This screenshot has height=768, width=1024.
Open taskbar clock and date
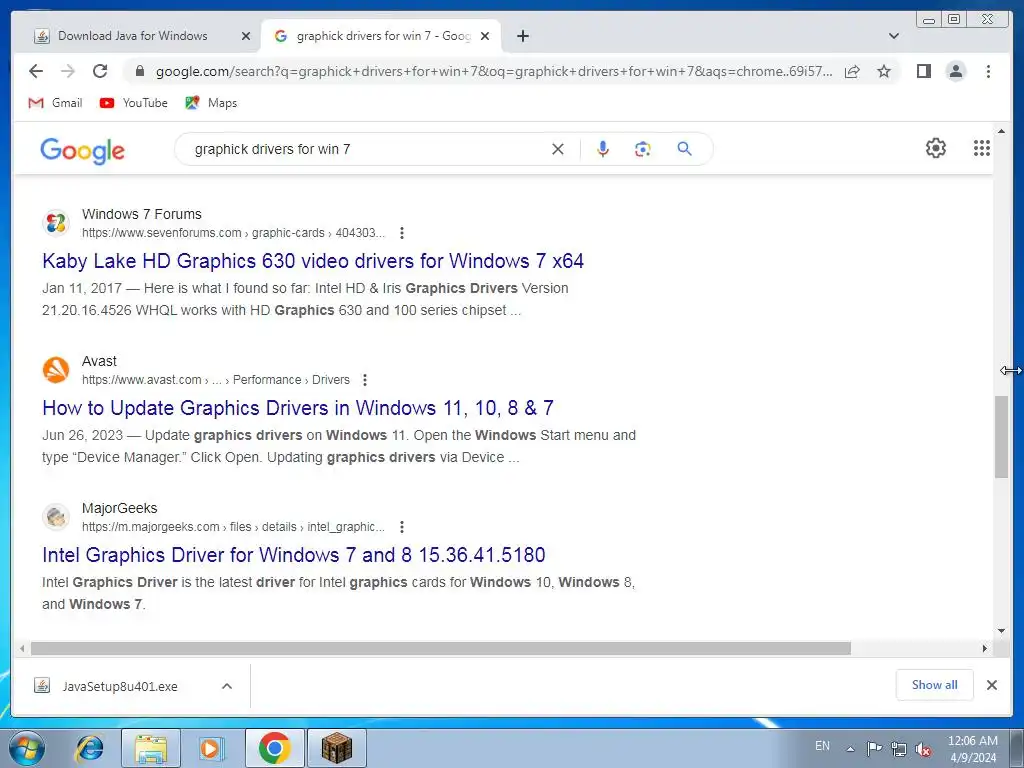(972, 749)
